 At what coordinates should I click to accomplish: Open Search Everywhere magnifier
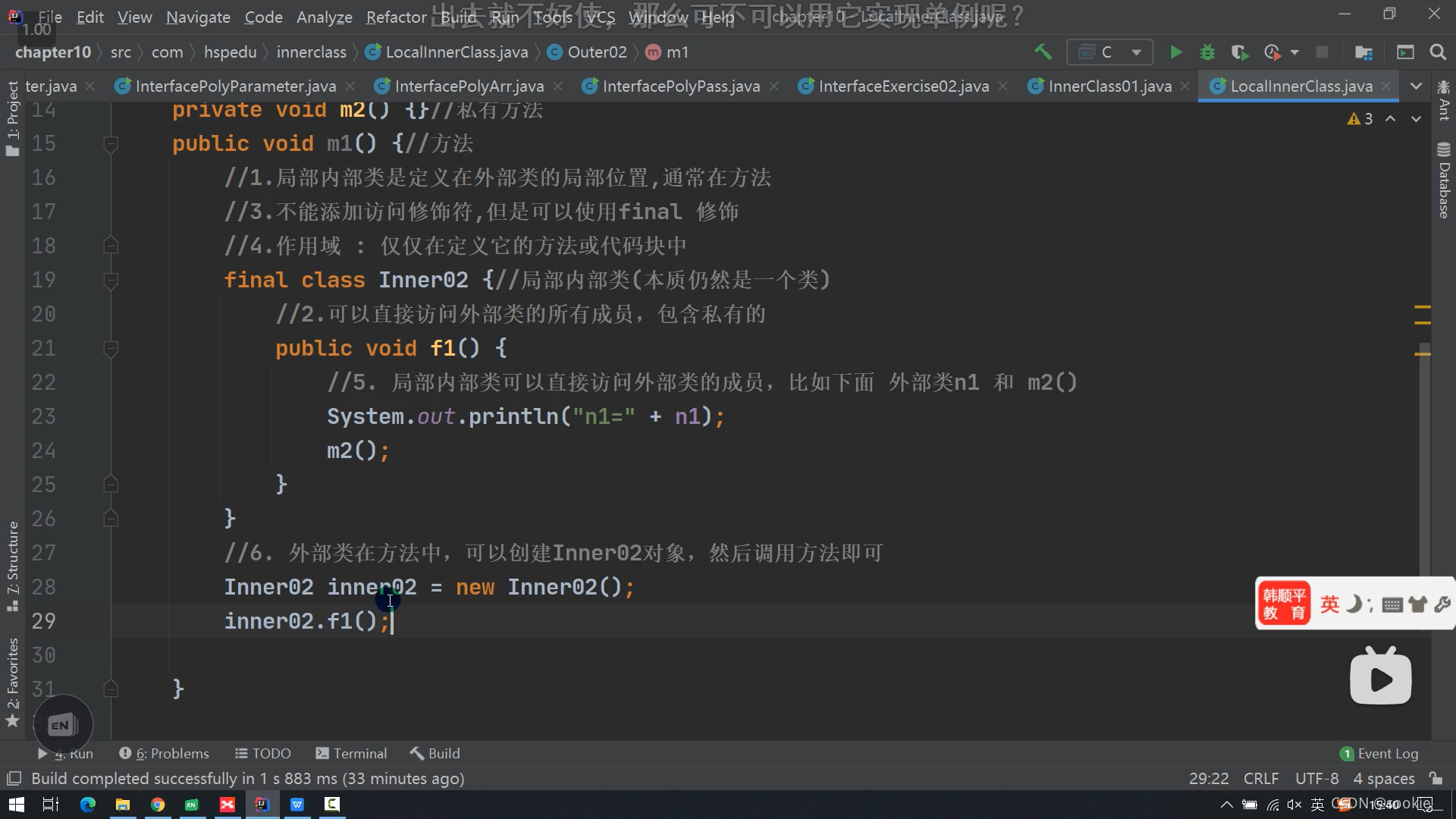(1437, 52)
